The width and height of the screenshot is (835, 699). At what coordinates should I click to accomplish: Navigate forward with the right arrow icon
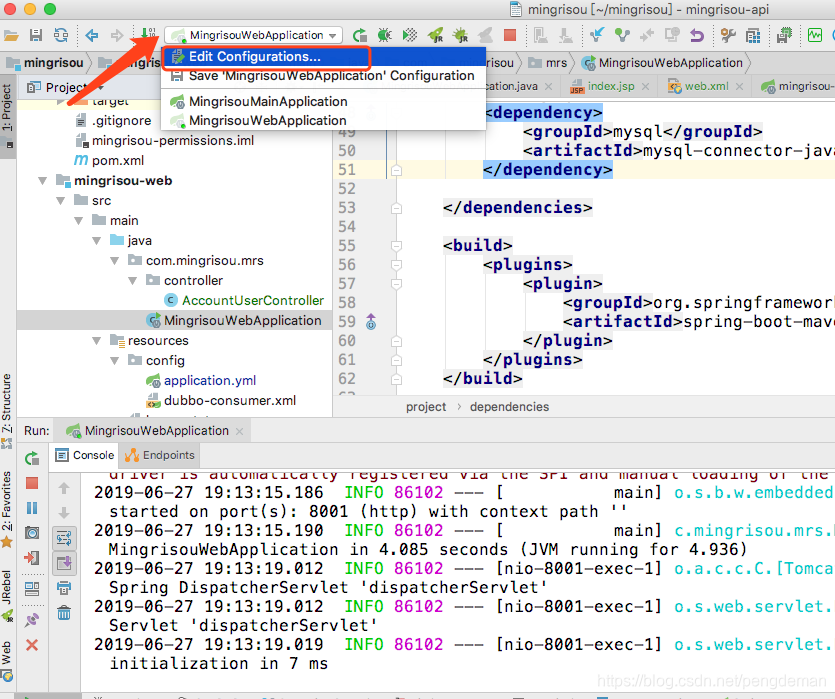(117, 36)
